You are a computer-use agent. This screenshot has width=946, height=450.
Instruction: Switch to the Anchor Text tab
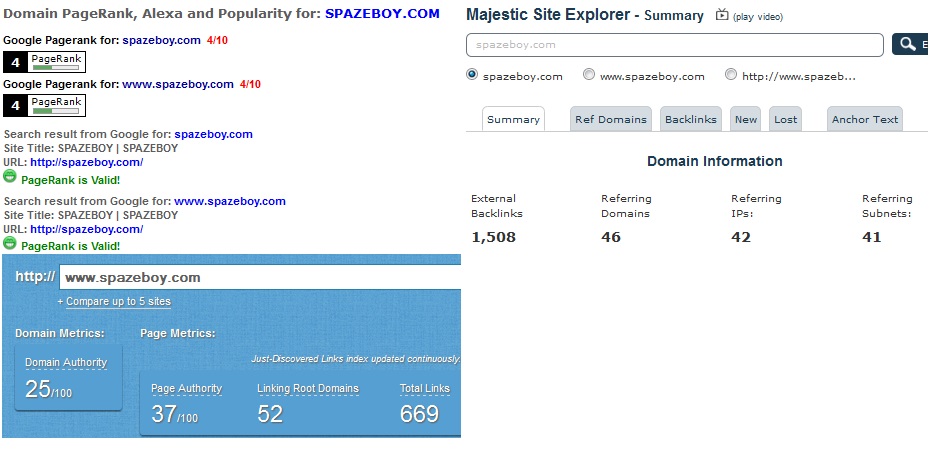pyautogui.click(x=865, y=119)
